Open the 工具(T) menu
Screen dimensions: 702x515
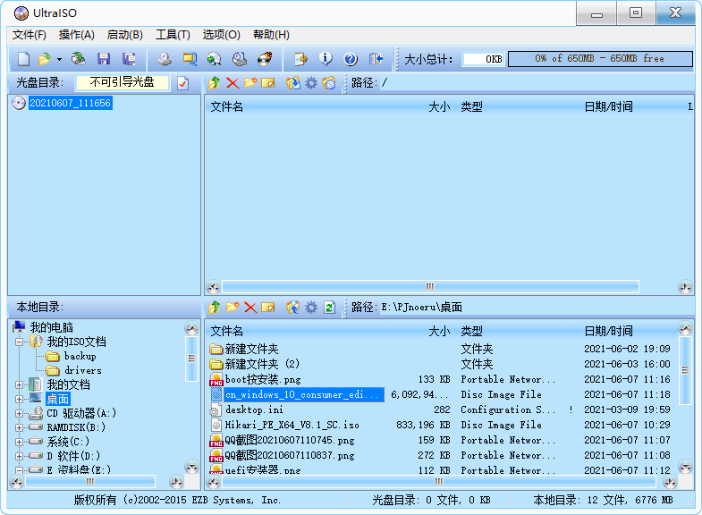coord(173,34)
